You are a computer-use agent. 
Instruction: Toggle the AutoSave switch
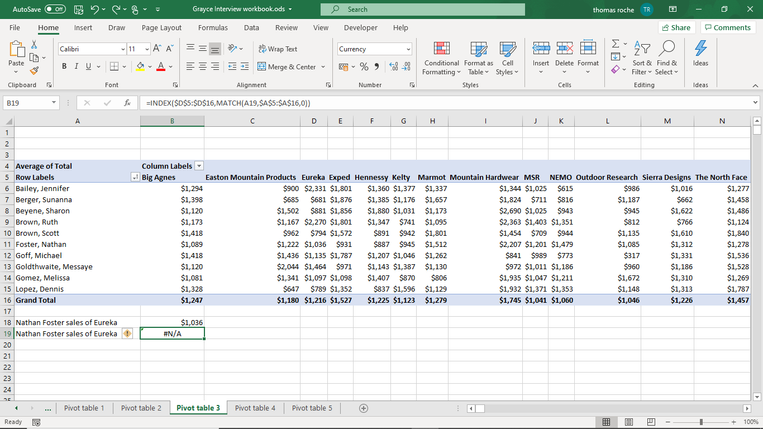pos(53,9)
